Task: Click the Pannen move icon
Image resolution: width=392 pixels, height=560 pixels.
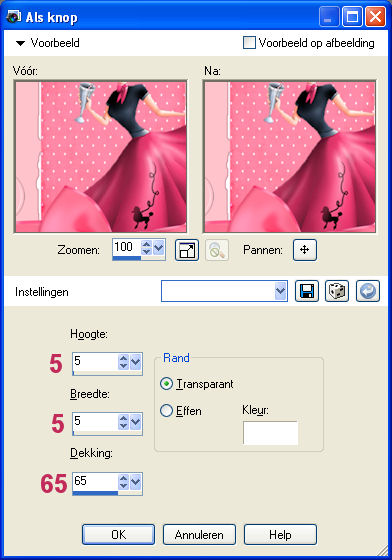Action: coord(305,250)
